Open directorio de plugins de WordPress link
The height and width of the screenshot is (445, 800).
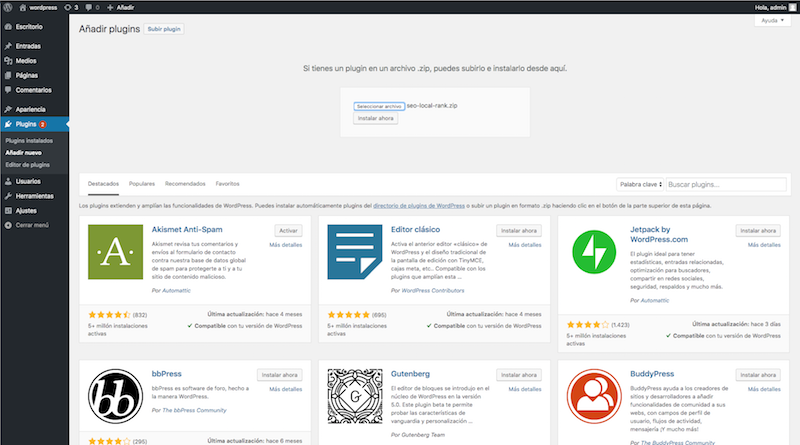click(419, 206)
